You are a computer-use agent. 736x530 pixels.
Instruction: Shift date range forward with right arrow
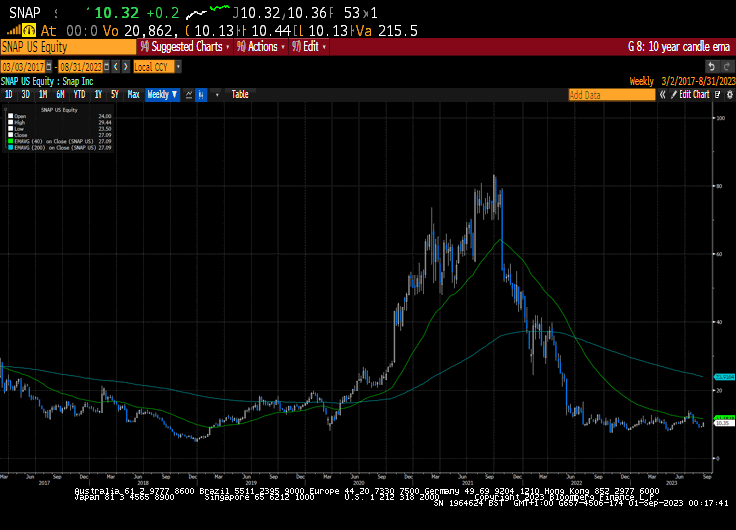click(125, 67)
